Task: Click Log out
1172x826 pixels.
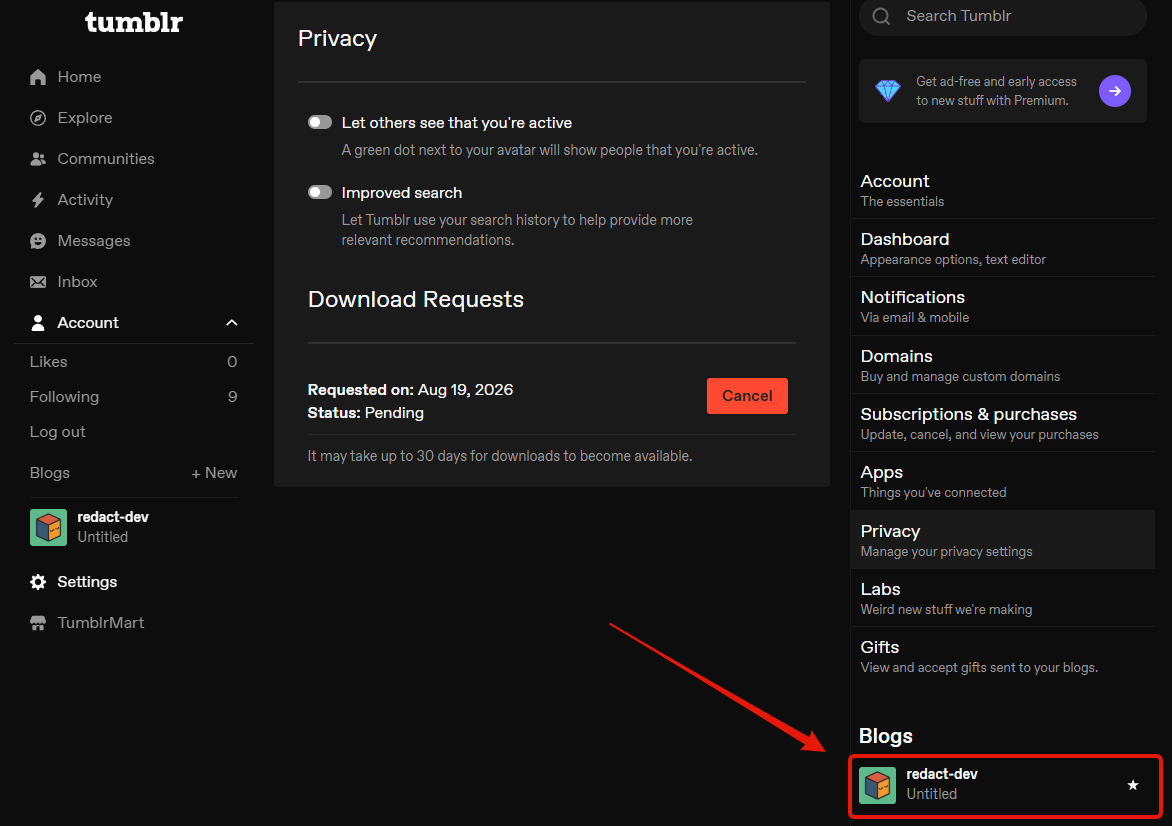Action: (x=58, y=432)
